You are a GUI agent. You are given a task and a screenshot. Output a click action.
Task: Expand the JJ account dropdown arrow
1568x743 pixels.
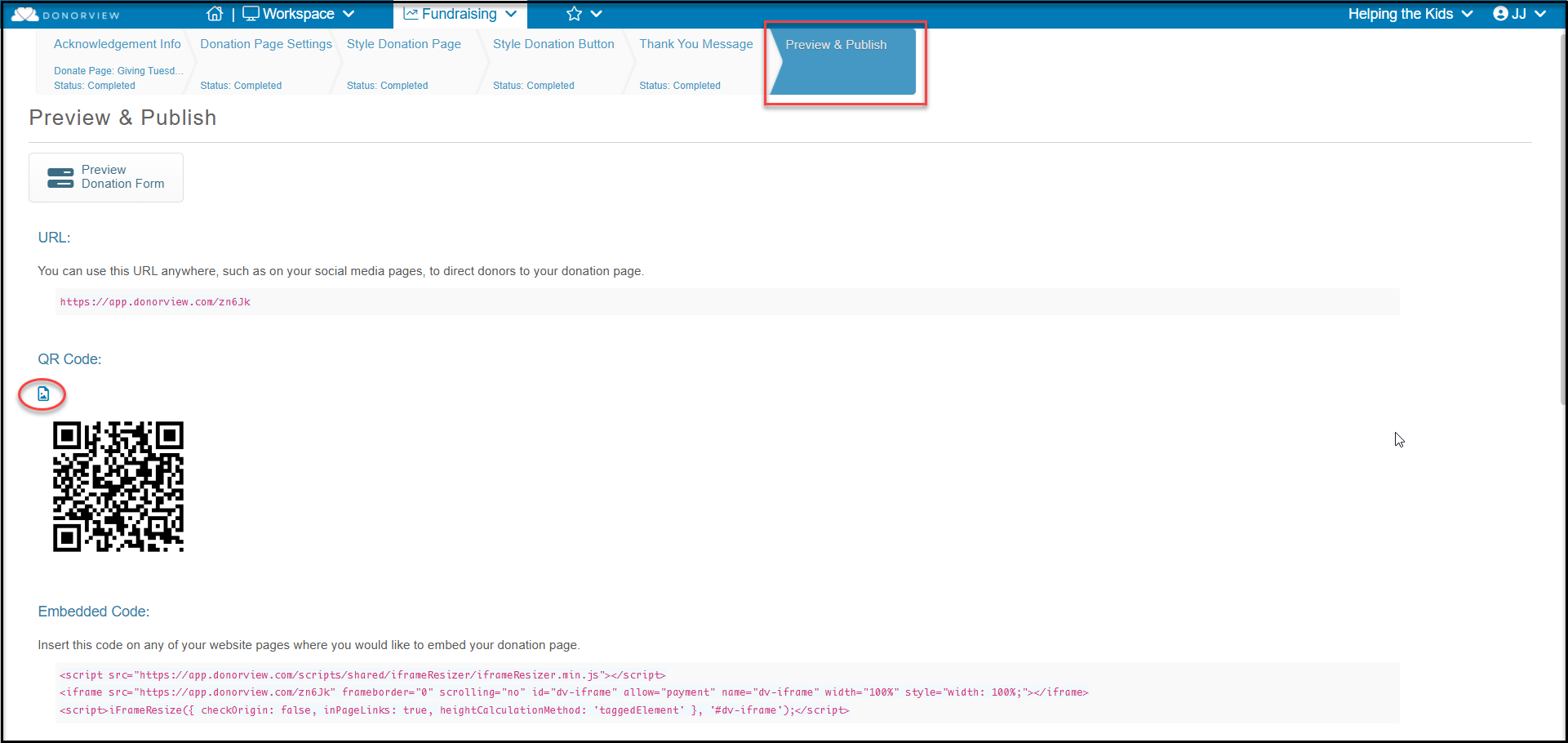1540,14
